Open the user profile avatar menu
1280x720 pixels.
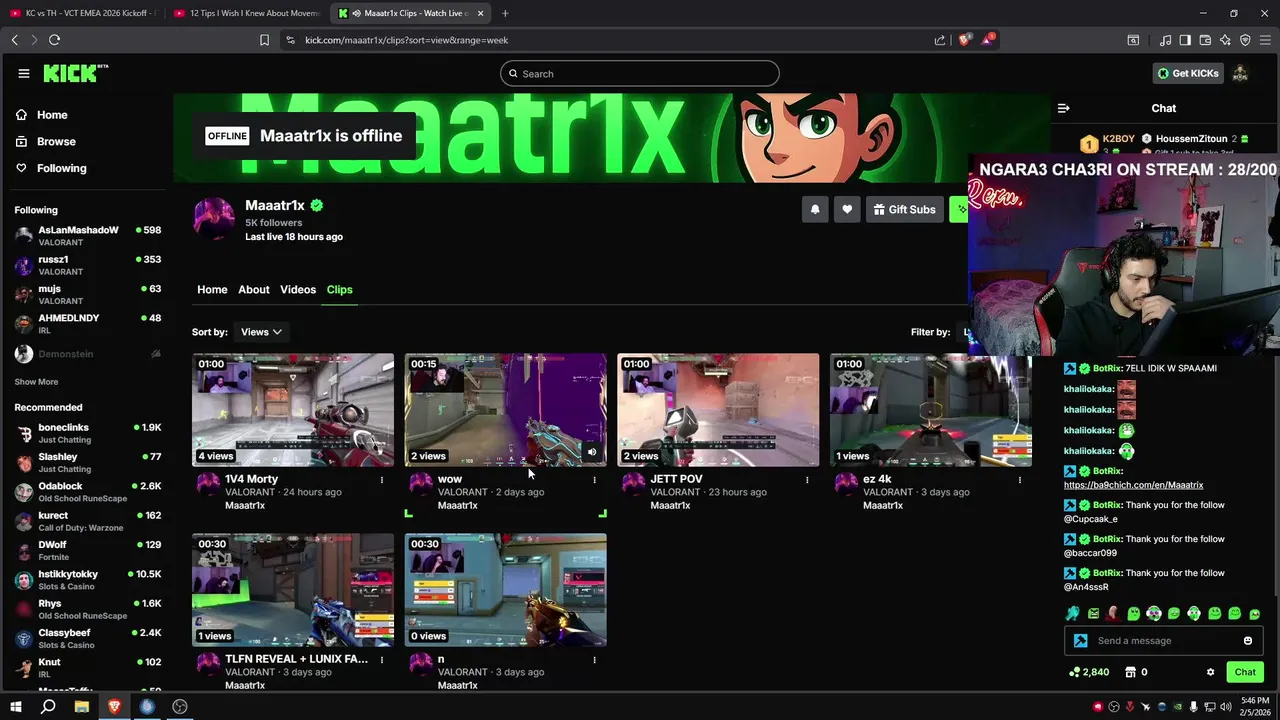(1240, 74)
